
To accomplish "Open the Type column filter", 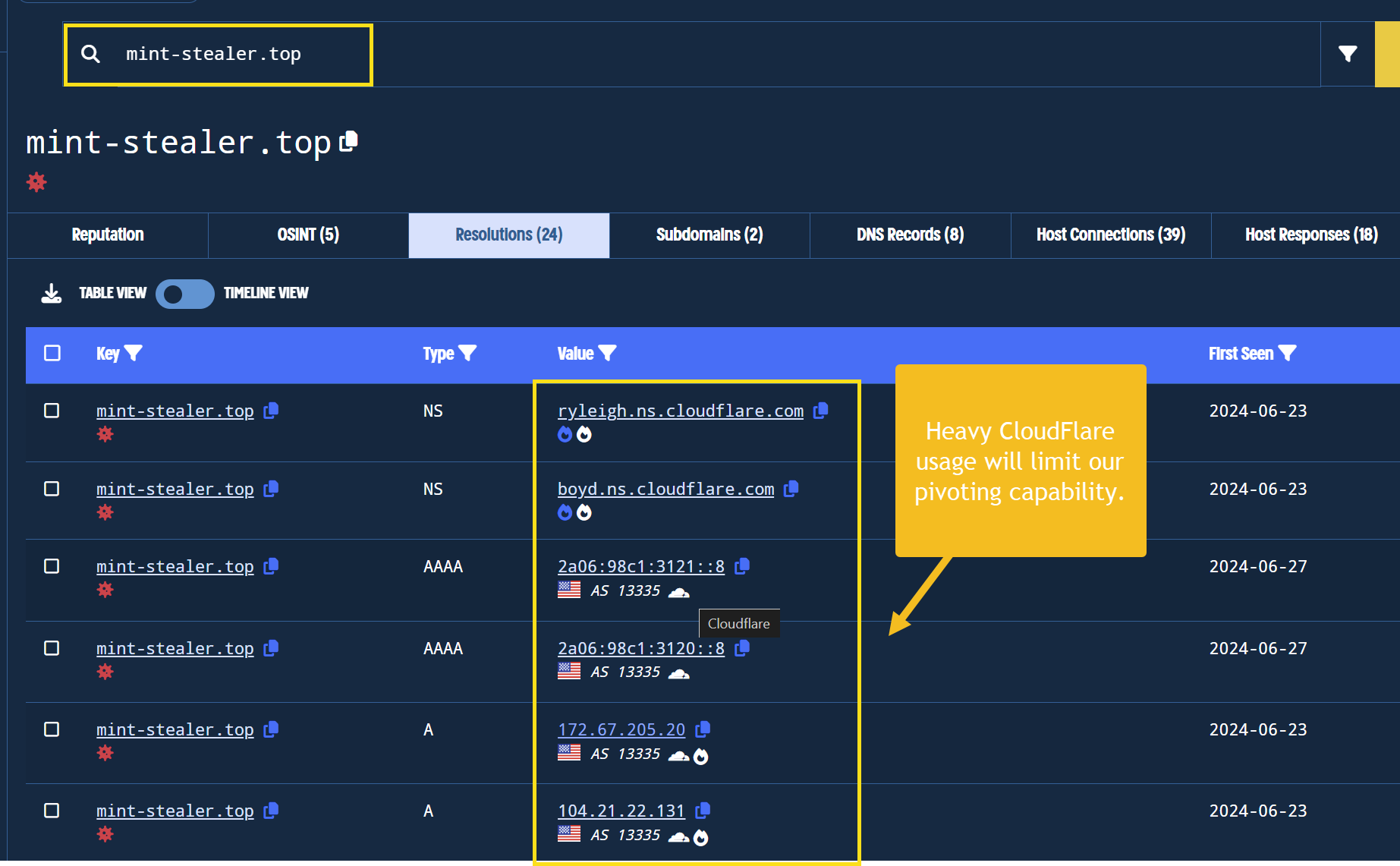I will tap(467, 353).
